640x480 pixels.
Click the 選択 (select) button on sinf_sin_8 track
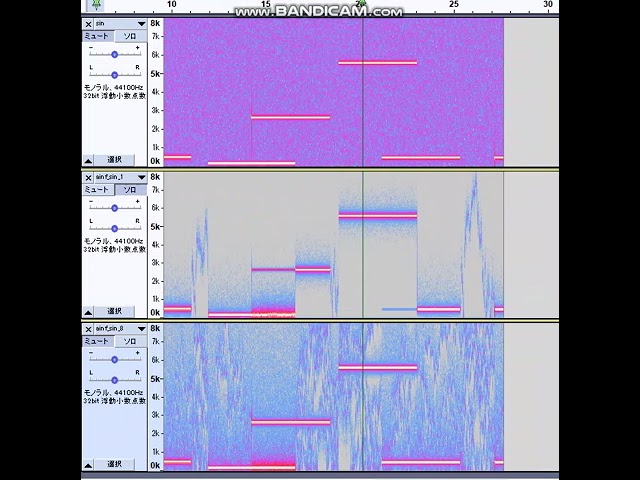click(114, 464)
